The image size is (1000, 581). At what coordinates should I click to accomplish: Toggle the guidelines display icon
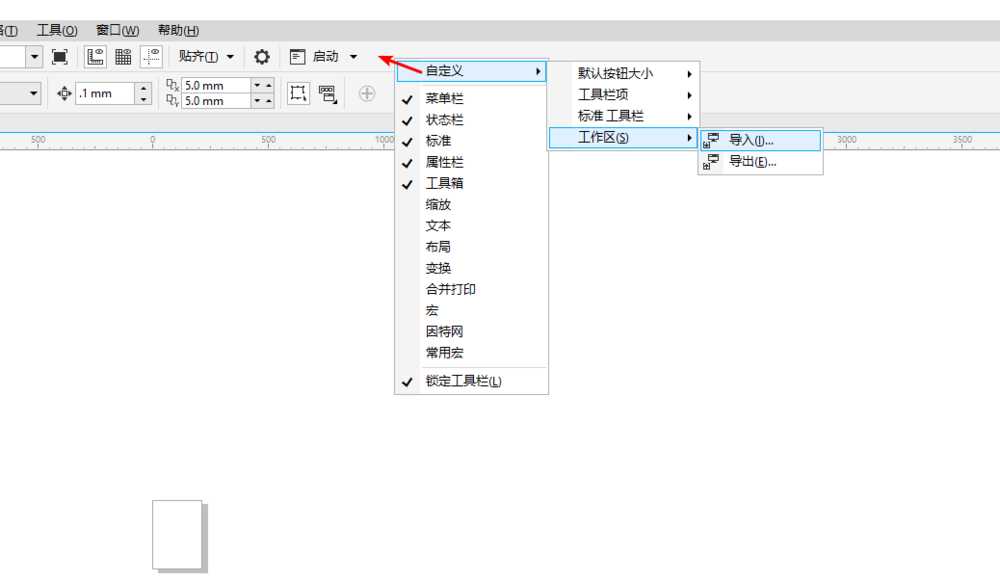151,56
